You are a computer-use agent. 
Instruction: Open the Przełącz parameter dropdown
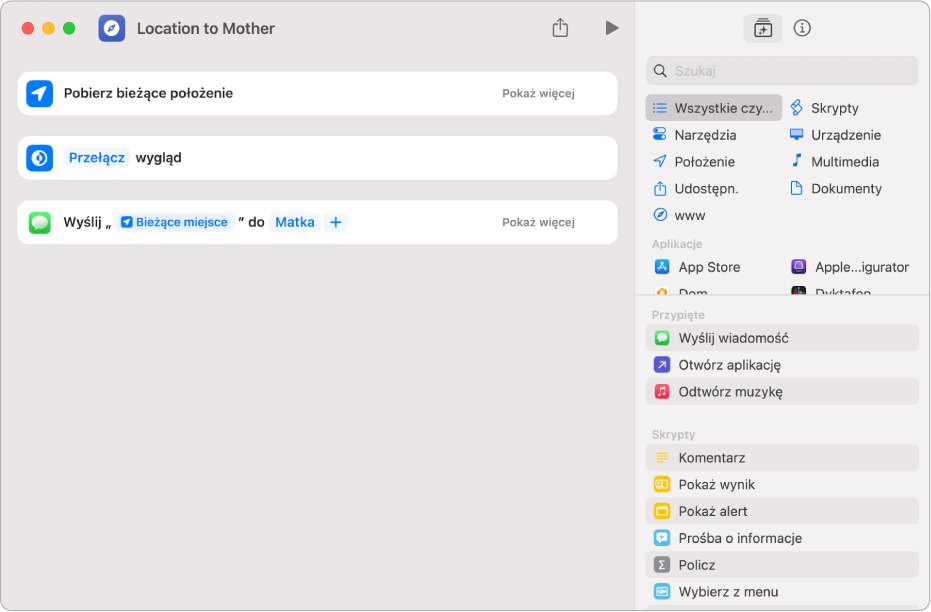click(x=96, y=158)
